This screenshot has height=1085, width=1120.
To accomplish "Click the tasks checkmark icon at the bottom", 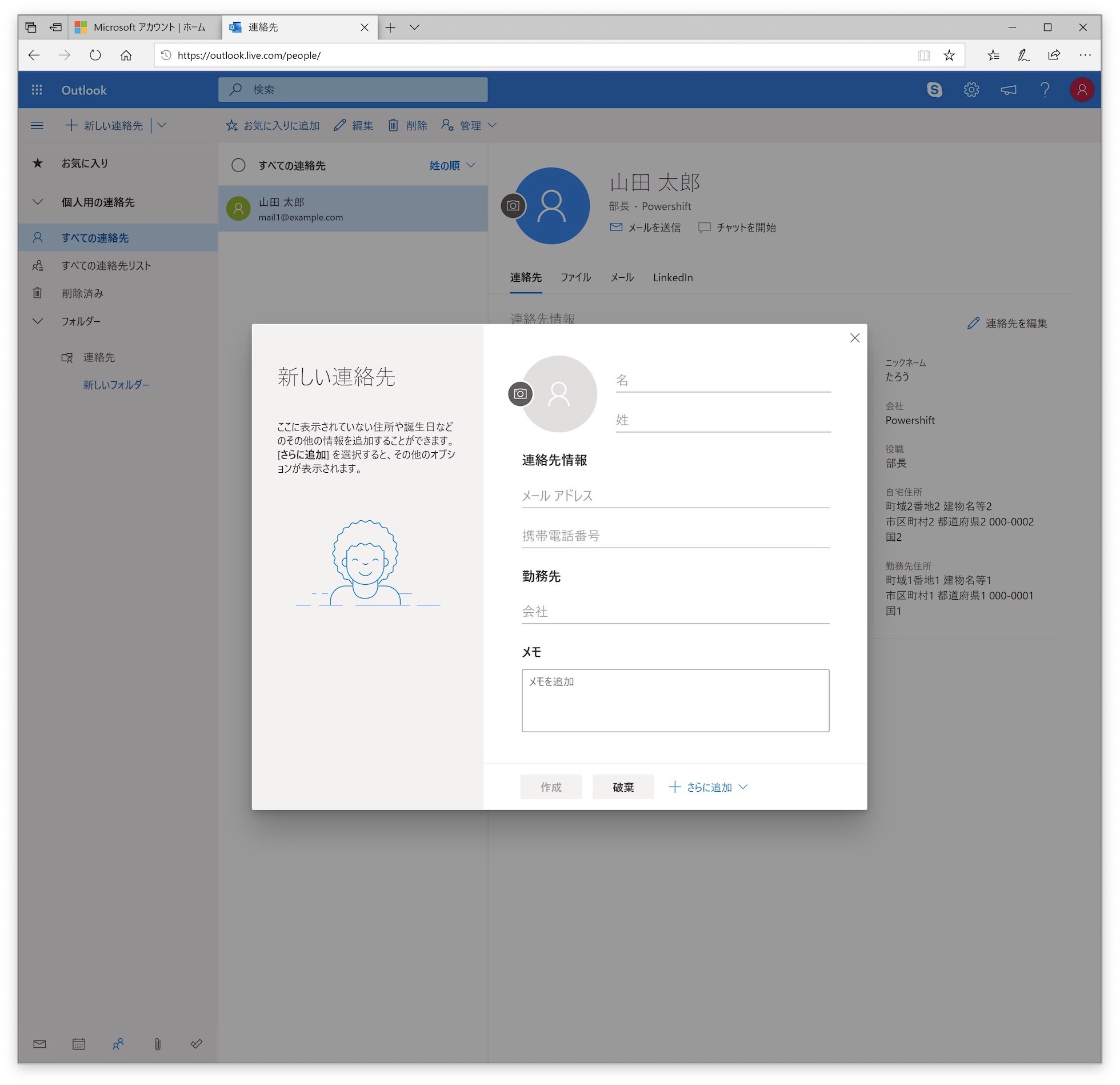I will click(x=196, y=1044).
